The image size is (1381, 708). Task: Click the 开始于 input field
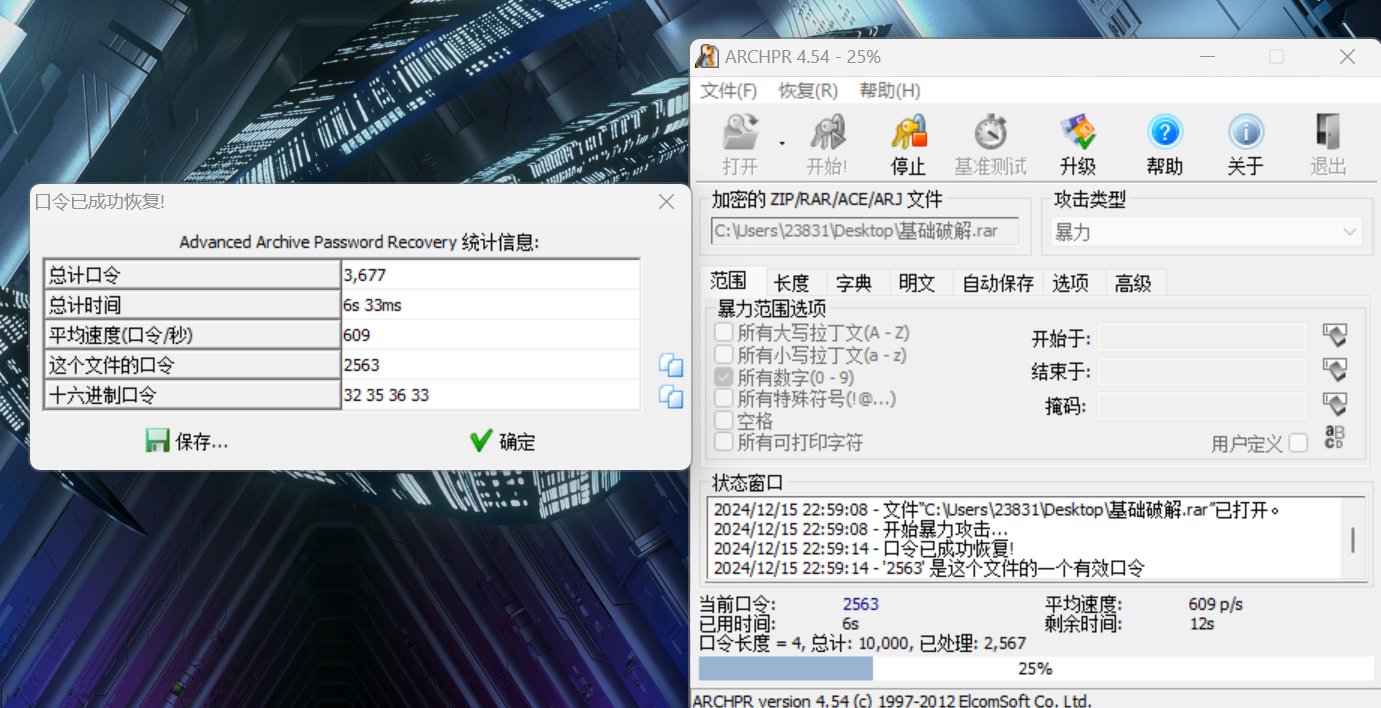1202,337
